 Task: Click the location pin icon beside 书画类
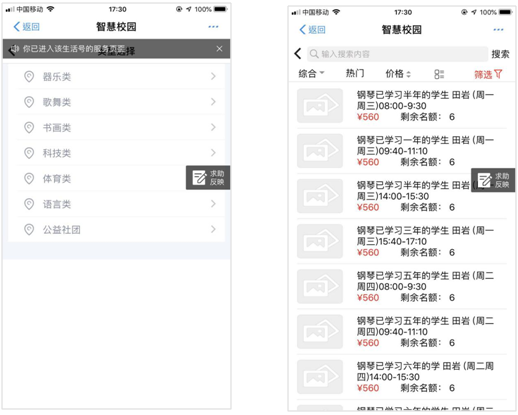point(29,127)
